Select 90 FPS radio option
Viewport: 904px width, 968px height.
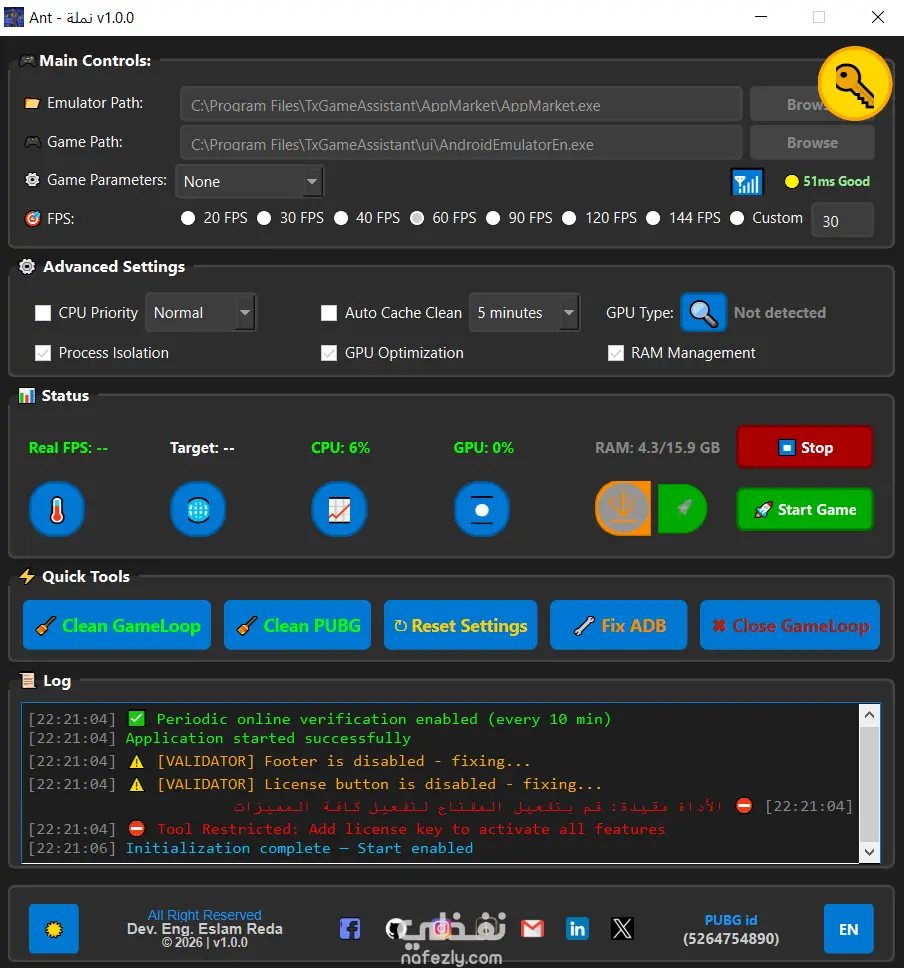[x=519, y=218]
